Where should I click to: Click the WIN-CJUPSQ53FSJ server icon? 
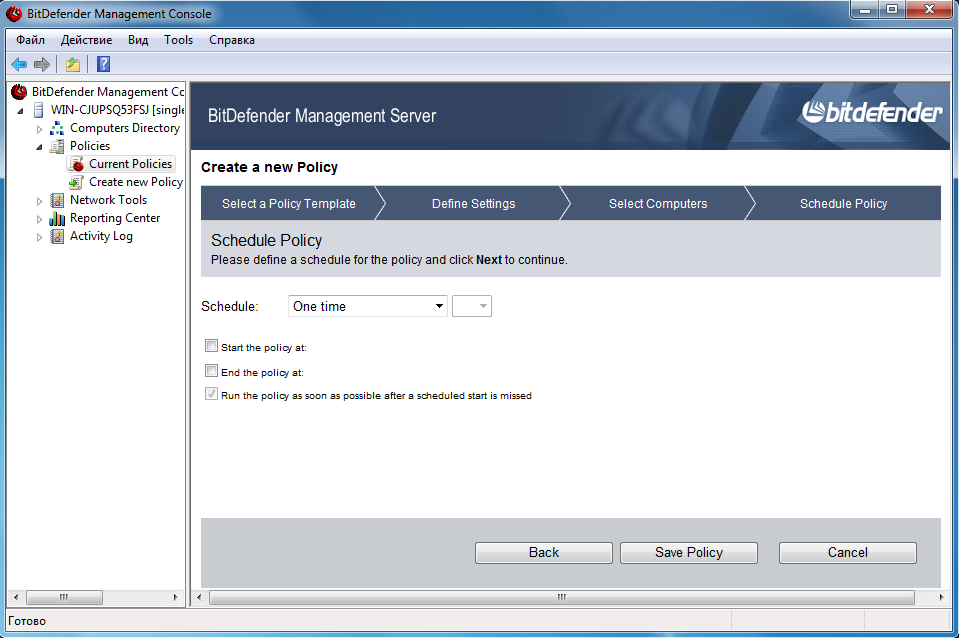(39, 110)
